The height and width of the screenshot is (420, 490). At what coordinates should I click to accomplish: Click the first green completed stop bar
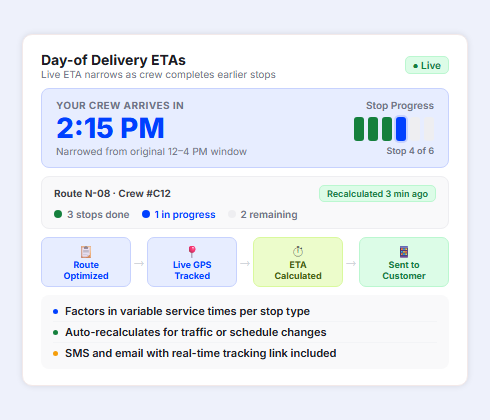359,129
